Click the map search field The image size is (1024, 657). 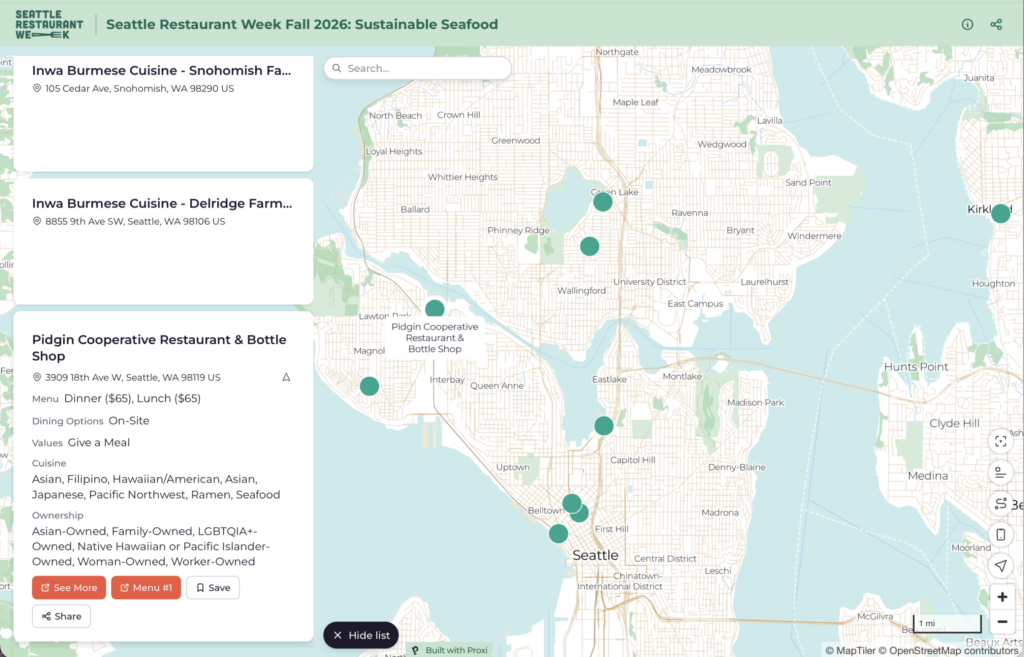pos(418,68)
